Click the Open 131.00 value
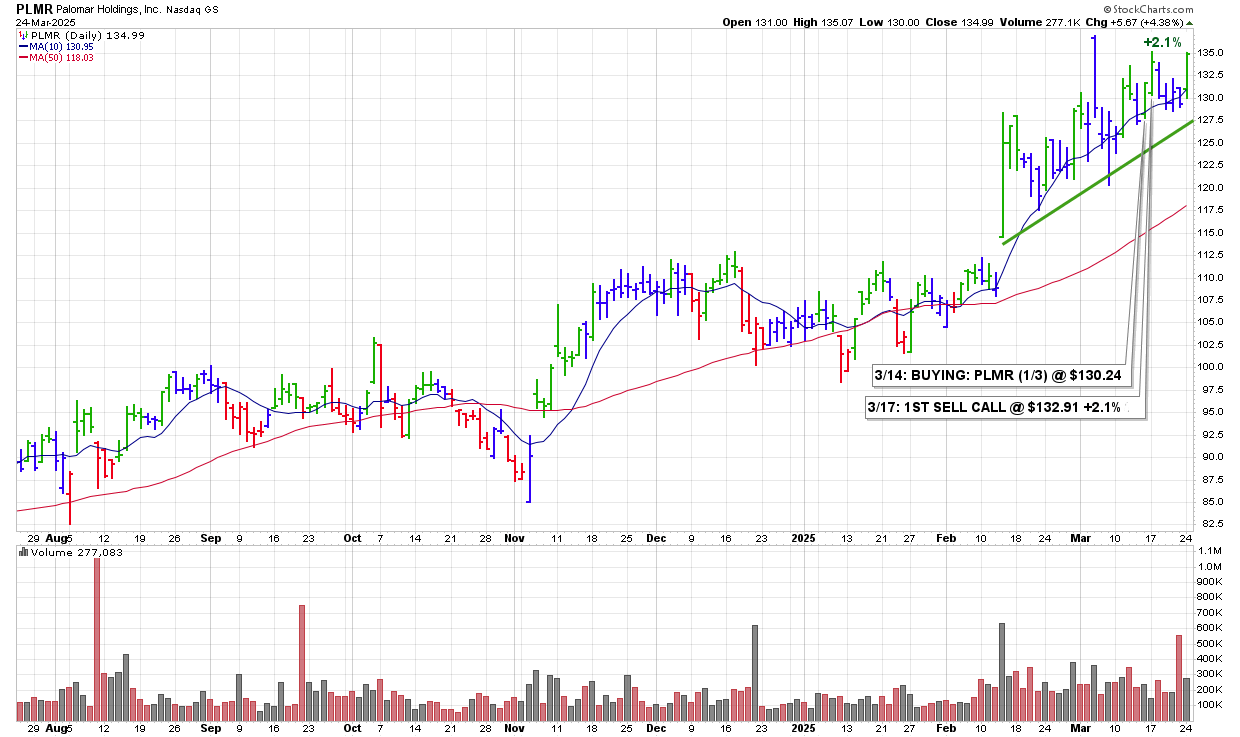The width and height of the screenshot is (1240, 737). (755, 22)
